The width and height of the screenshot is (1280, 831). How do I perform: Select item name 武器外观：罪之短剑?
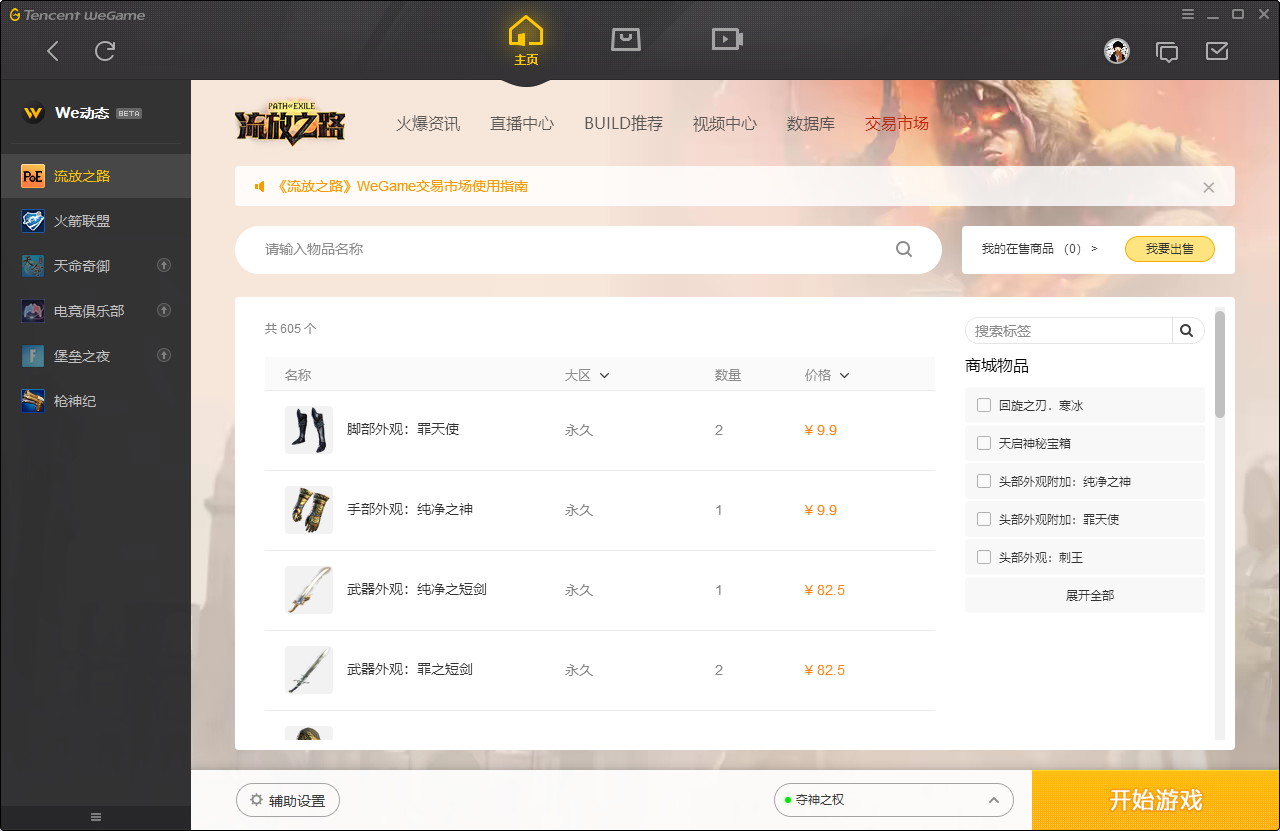tap(410, 669)
